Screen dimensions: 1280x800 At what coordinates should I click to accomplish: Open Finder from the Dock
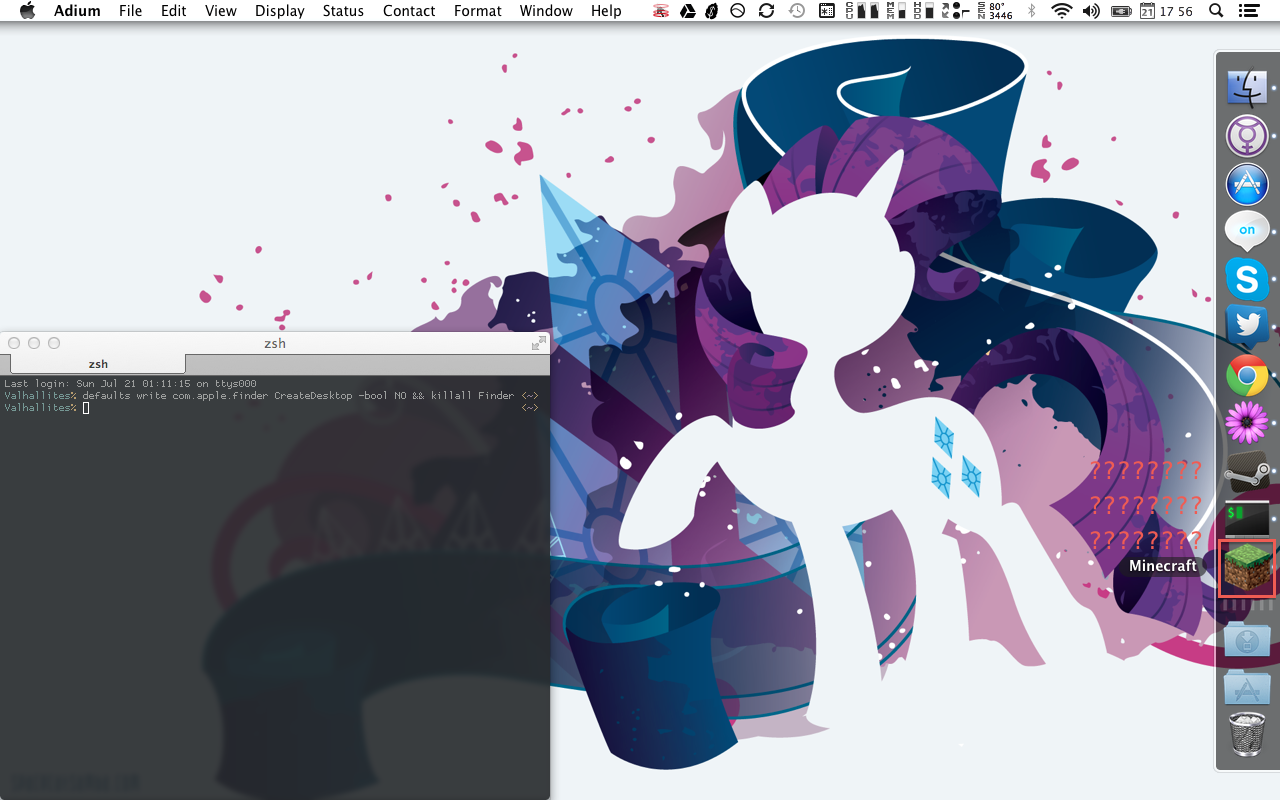1247,87
